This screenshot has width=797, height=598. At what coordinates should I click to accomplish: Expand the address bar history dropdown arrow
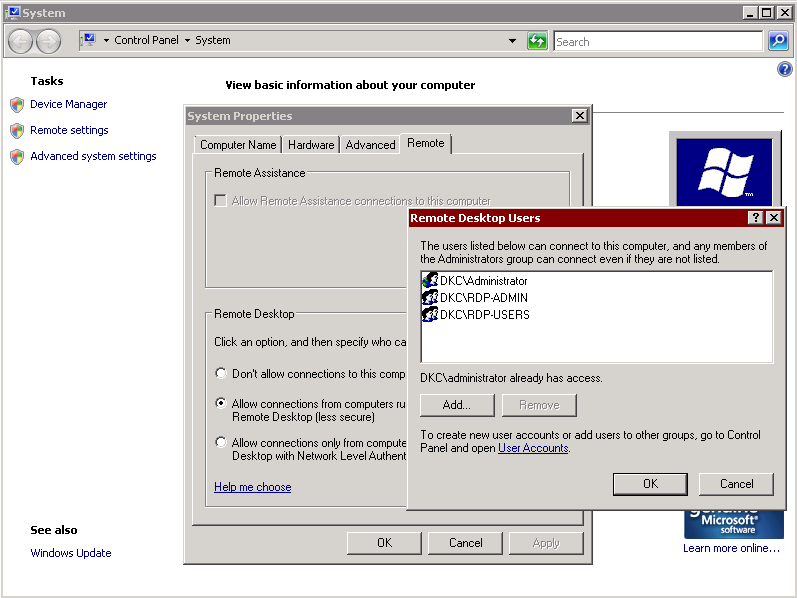[512, 41]
